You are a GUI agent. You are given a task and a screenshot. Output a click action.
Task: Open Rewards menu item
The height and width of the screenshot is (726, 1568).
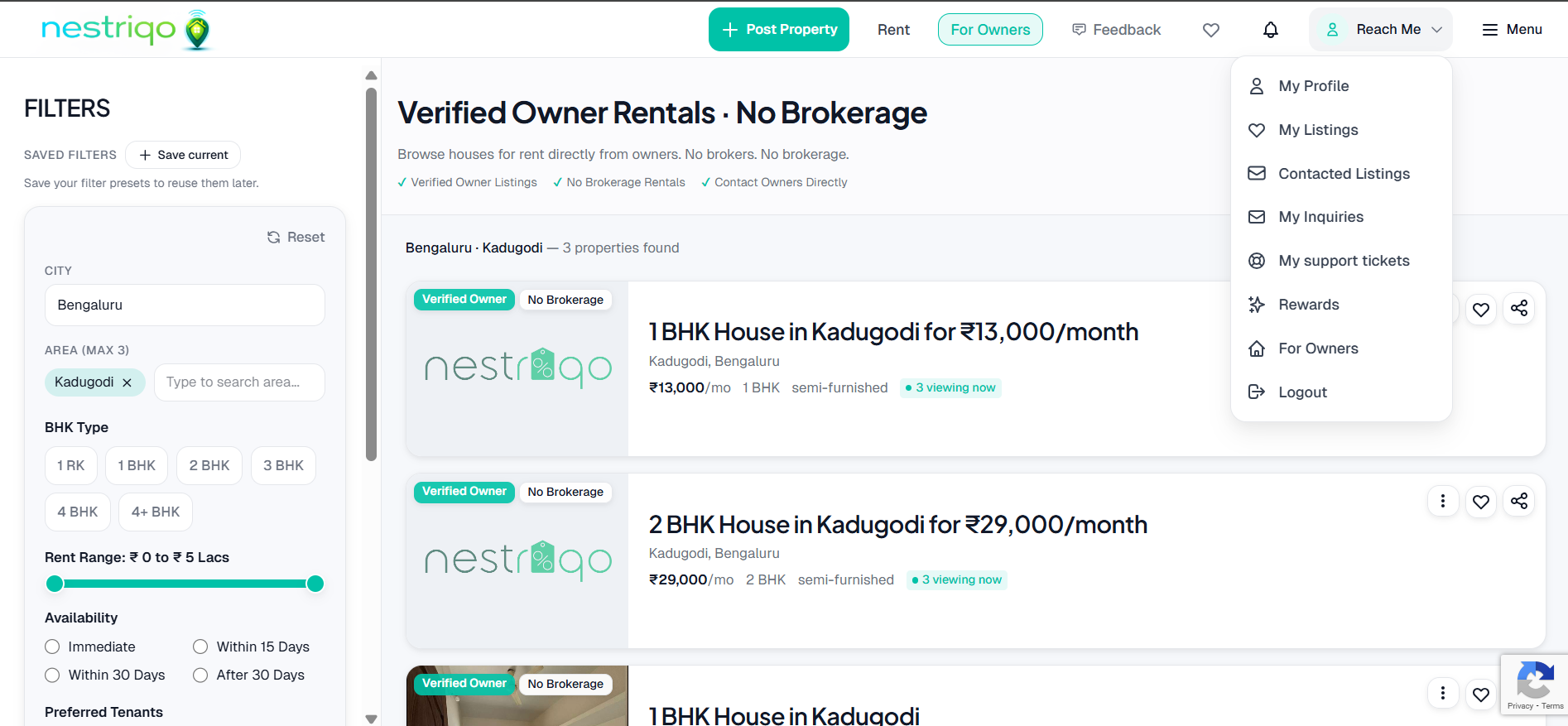click(1341, 305)
